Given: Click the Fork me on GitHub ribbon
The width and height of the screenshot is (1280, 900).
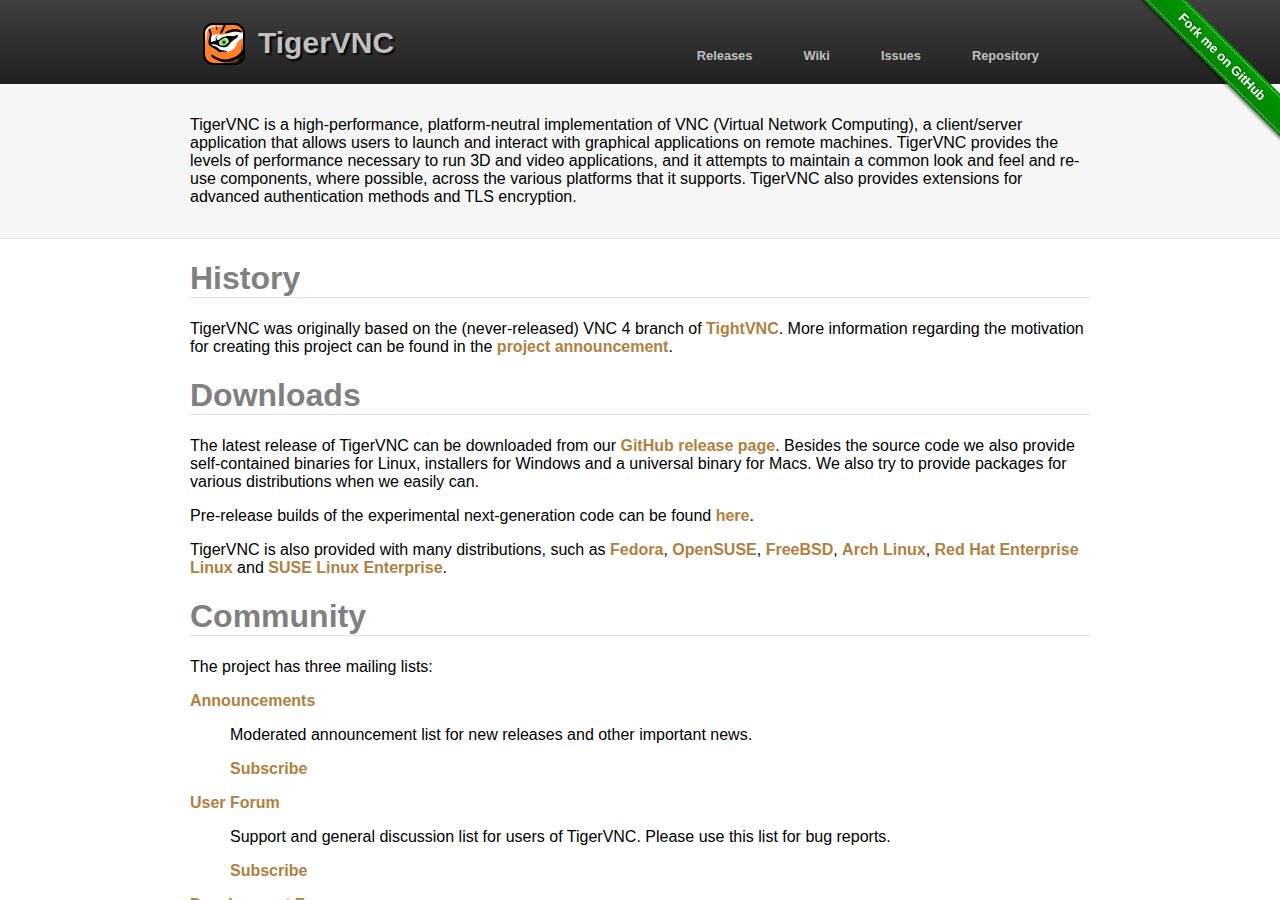Looking at the screenshot, I should 1221,57.
